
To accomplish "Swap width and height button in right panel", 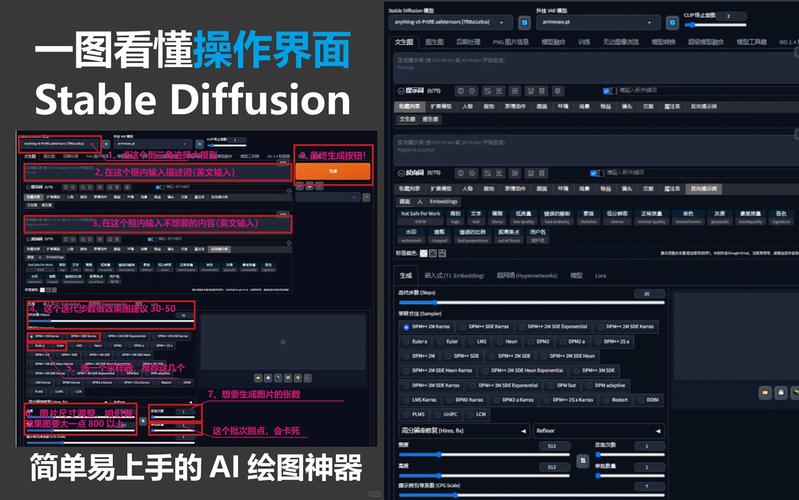I will coord(582,461).
